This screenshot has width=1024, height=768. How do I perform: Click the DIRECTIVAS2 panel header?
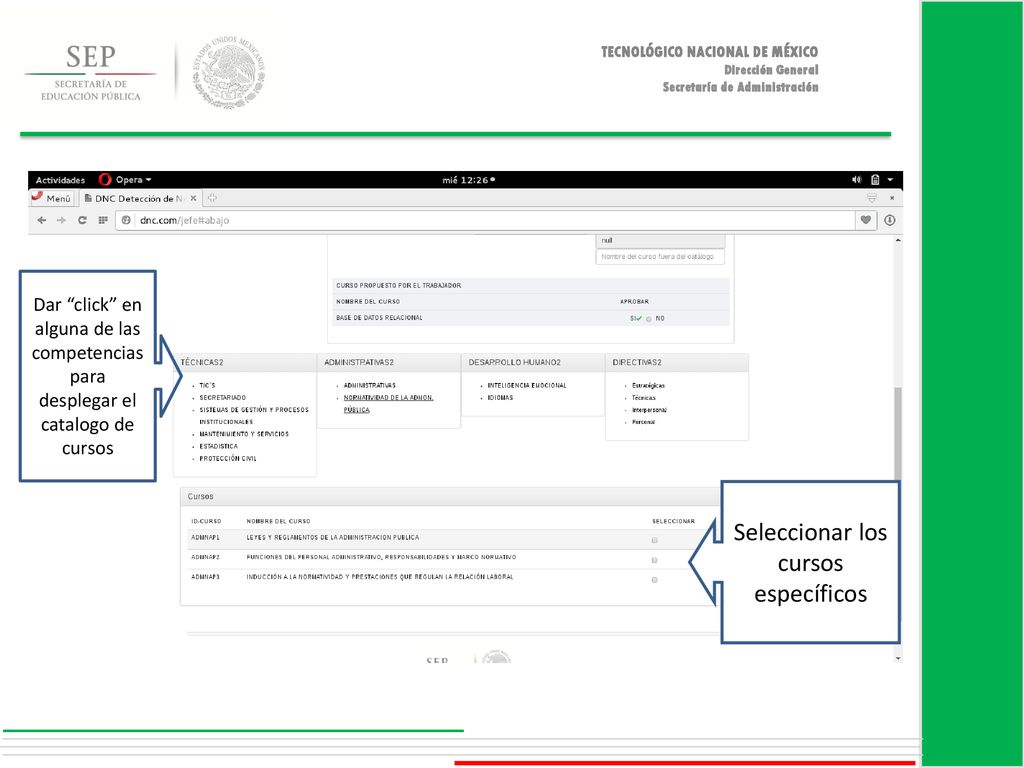677,362
